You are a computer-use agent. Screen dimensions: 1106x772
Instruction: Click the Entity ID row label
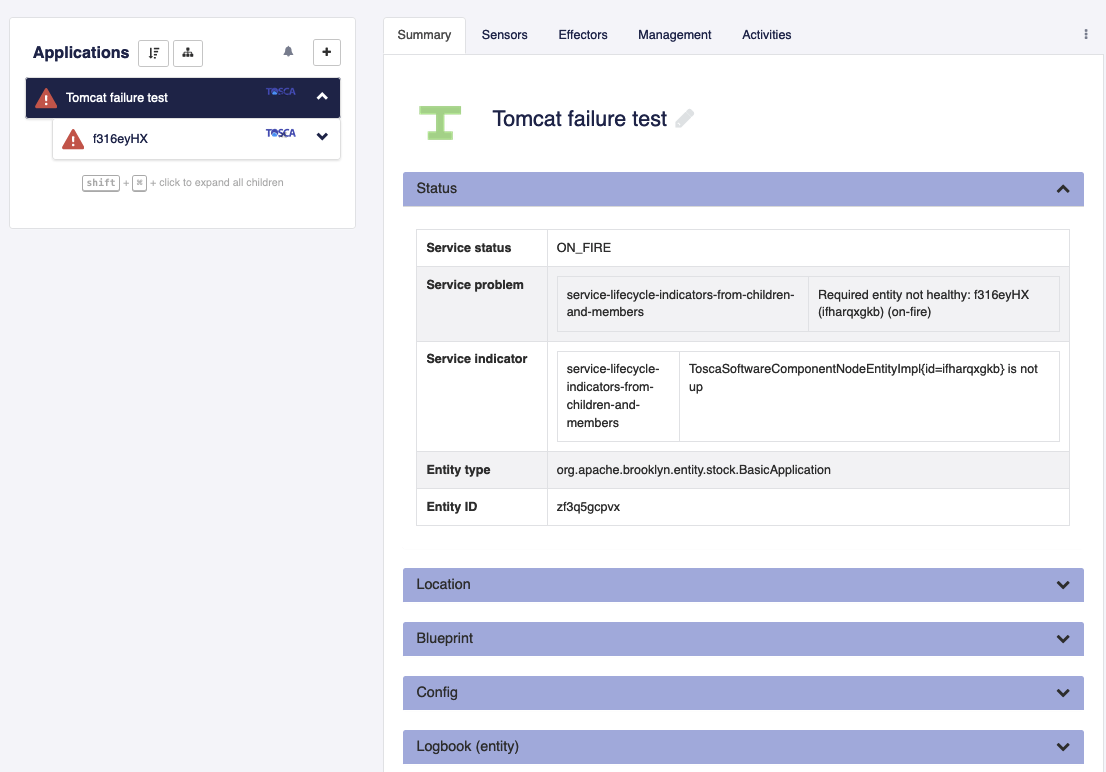pos(451,507)
